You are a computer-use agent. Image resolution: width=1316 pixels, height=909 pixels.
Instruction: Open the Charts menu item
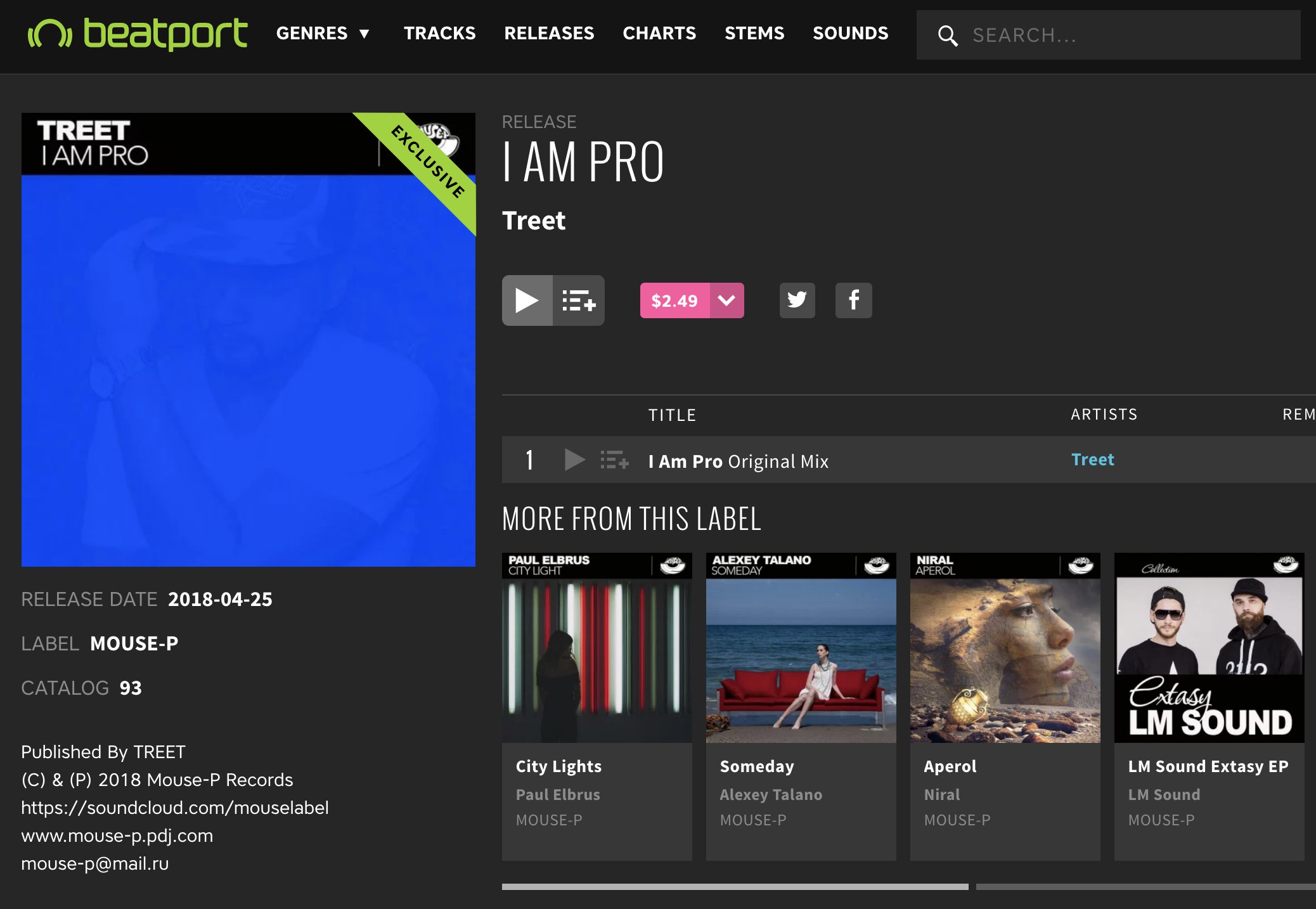(659, 33)
